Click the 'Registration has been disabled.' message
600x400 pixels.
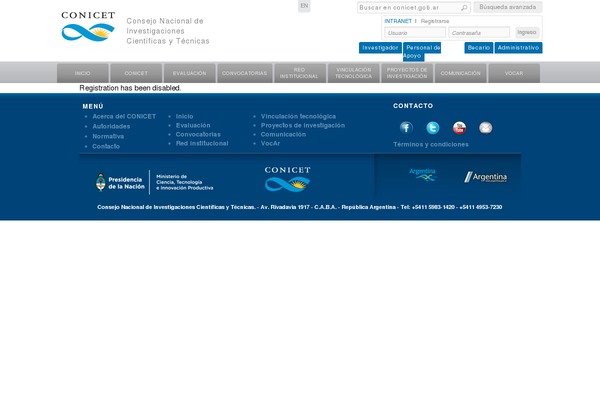(x=130, y=88)
